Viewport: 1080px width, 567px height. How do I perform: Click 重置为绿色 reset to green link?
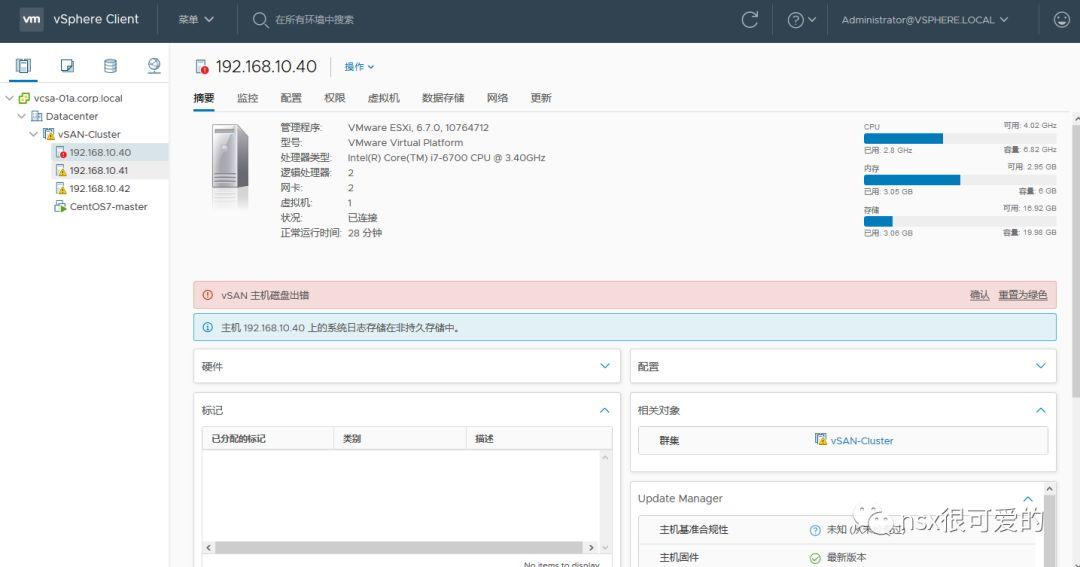coord(1023,295)
